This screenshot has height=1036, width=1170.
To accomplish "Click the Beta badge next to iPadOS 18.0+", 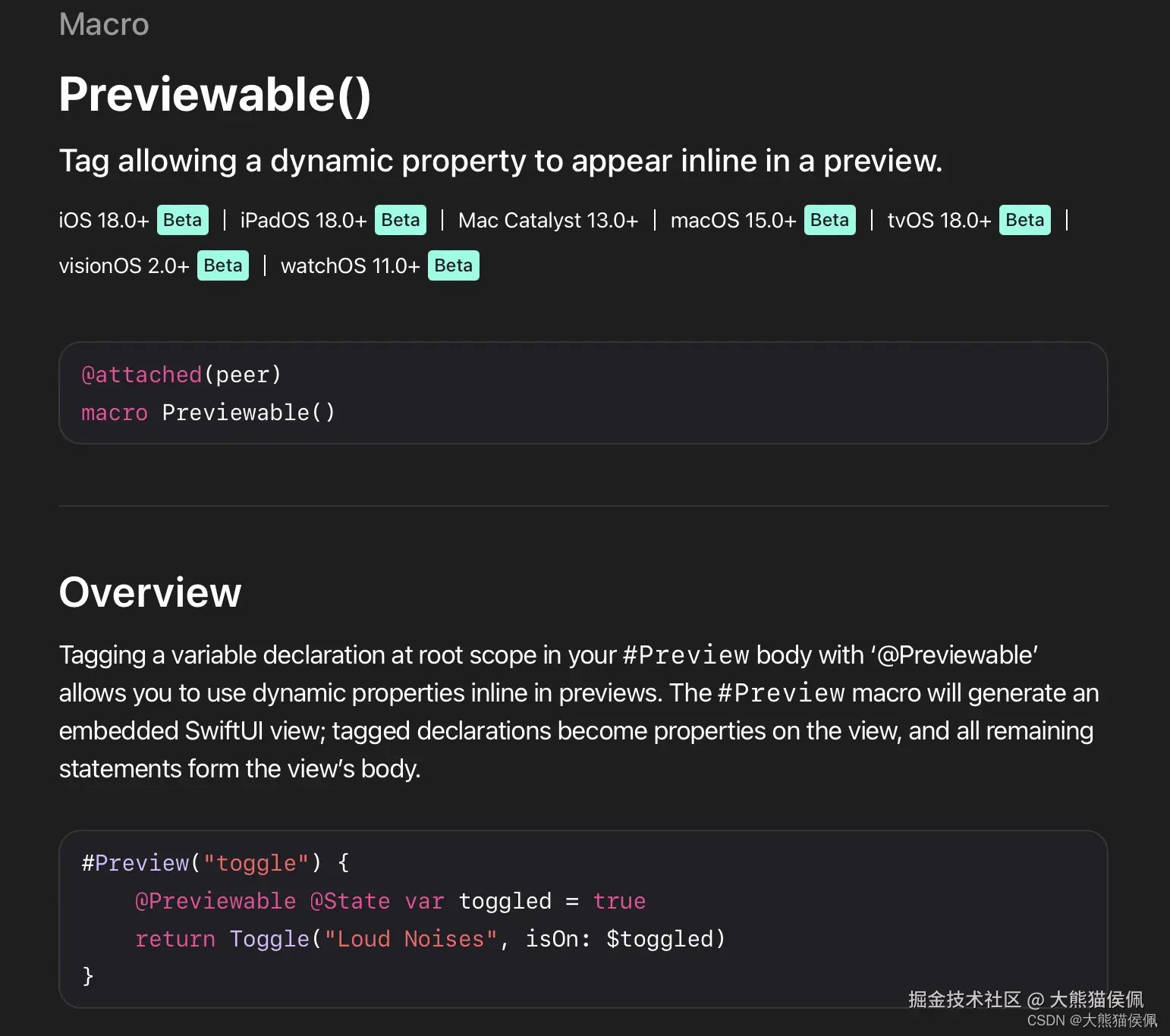I will (401, 220).
